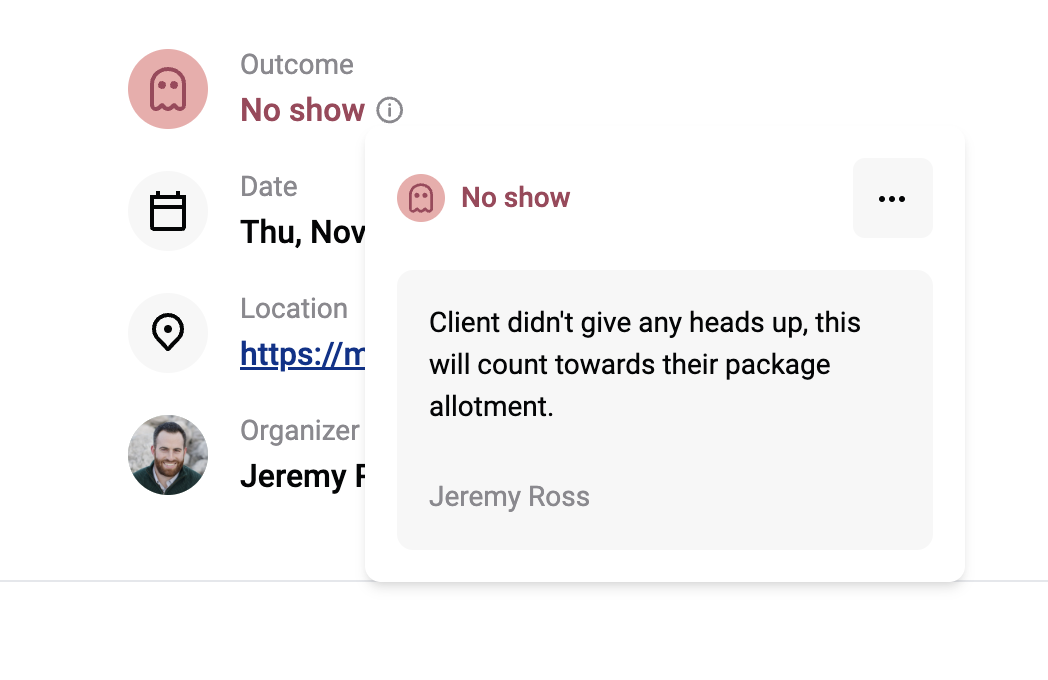1048x680 pixels.
Task: Click the small ghost icon in popup
Action: point(421,198)
